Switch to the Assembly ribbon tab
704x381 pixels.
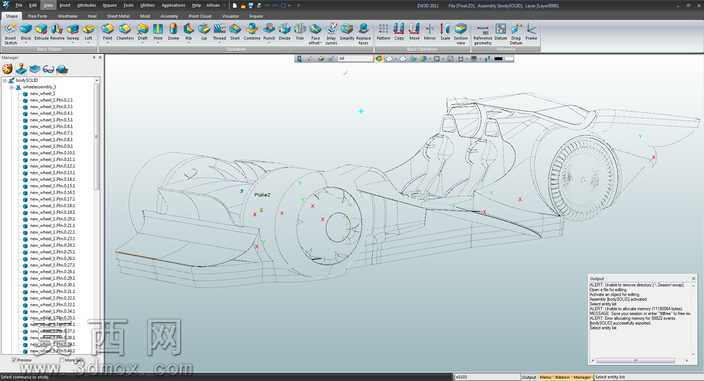(x=169, y=16)
